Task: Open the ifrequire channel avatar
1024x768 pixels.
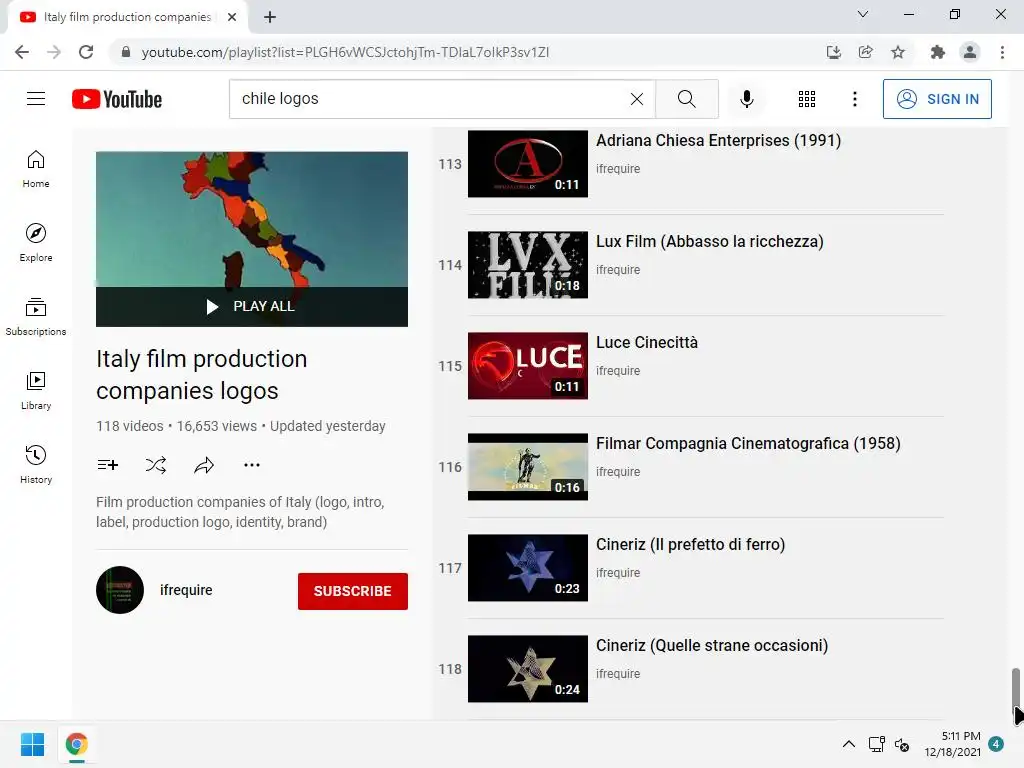Action: [120, 590]
